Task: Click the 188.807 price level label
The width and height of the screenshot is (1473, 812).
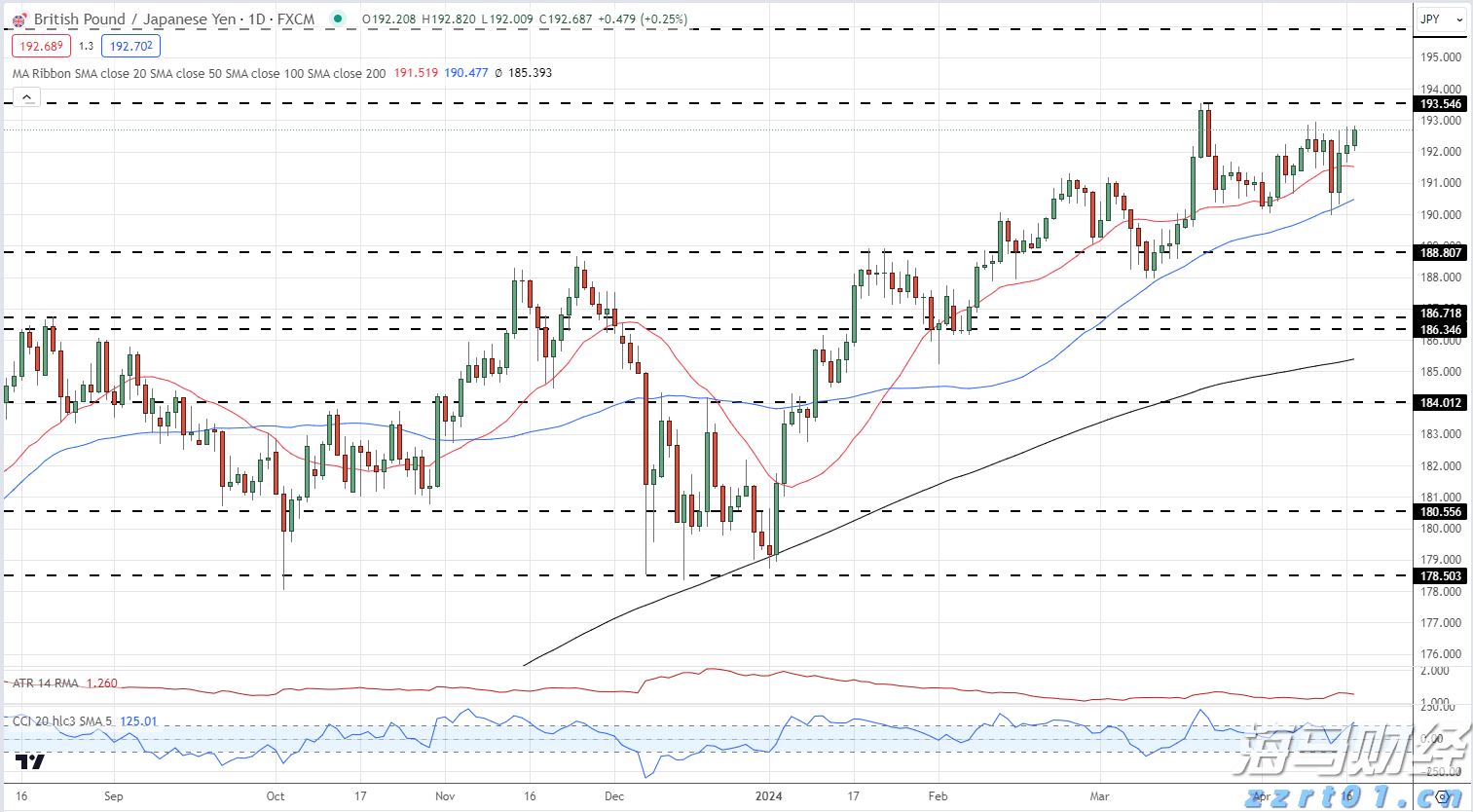Action: pos(1441,253)
